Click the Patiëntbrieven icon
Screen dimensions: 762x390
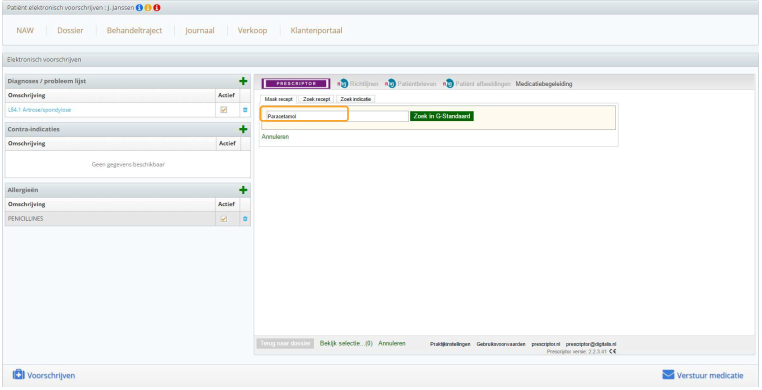[x=390, y=84]
